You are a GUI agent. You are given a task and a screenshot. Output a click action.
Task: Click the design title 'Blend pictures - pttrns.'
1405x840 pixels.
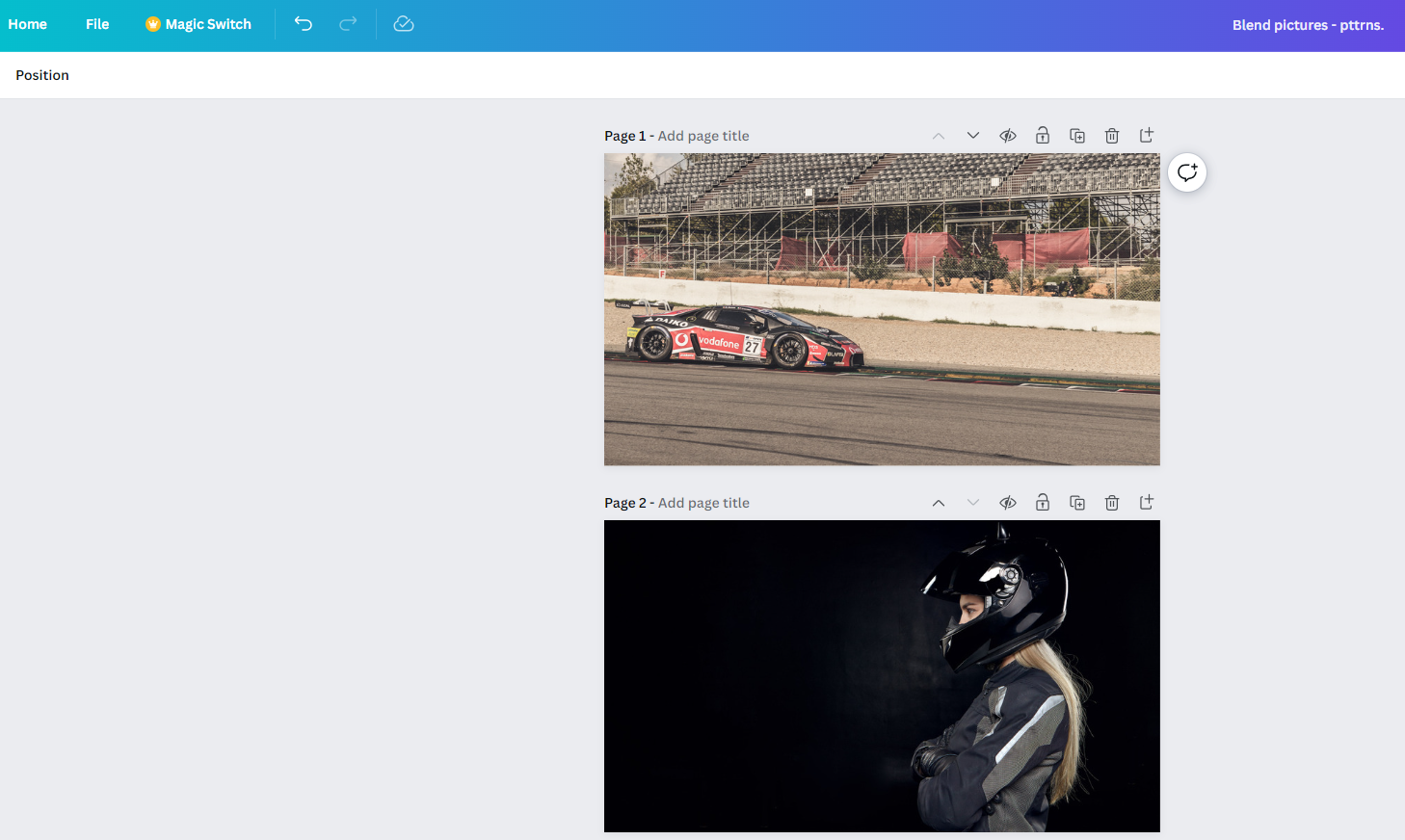pyautogui.click(x=1308, y=25)
